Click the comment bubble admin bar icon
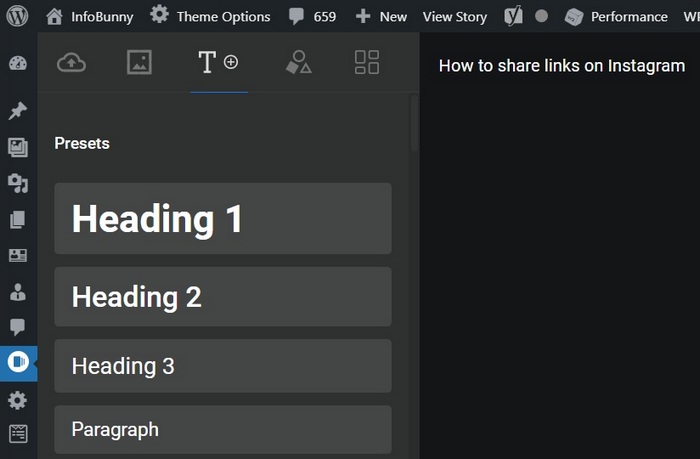Image resolution: width=700 pixels, height=459 pixels. pyautogui.click(x=296, y=17)
